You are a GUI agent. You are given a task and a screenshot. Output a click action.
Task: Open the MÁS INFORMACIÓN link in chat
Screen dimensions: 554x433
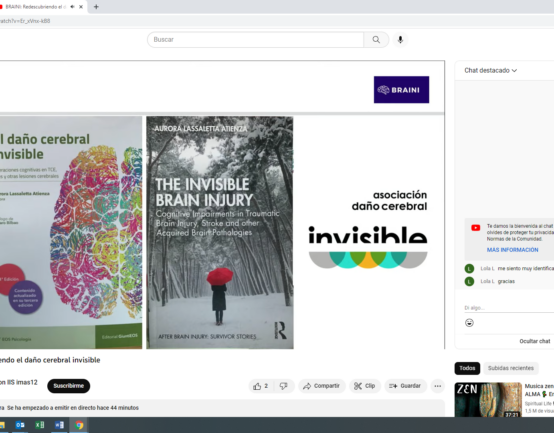(512, 250)
